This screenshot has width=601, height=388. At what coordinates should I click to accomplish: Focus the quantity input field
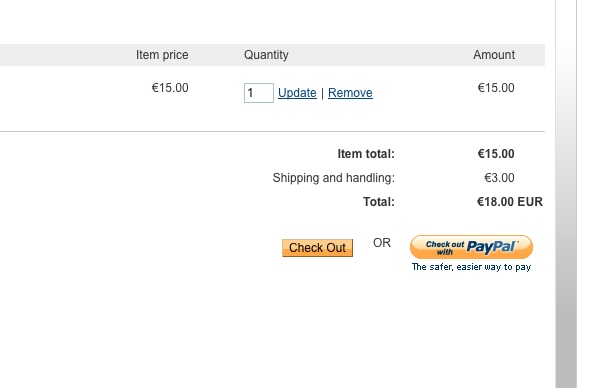[x=259, y=93]
